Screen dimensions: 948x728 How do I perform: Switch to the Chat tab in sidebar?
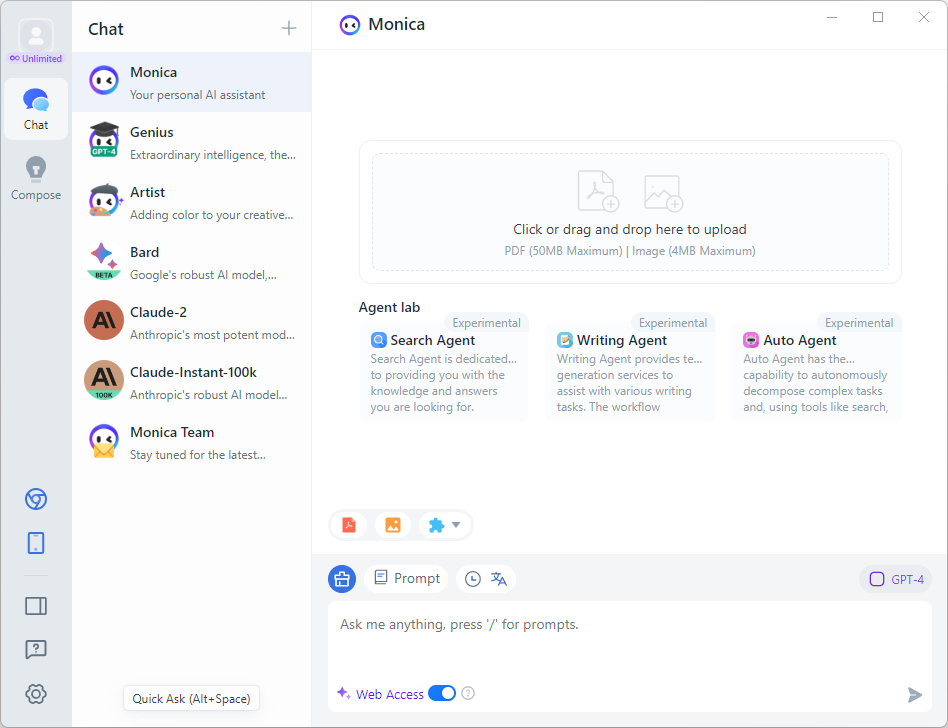(x=36, y=109)
